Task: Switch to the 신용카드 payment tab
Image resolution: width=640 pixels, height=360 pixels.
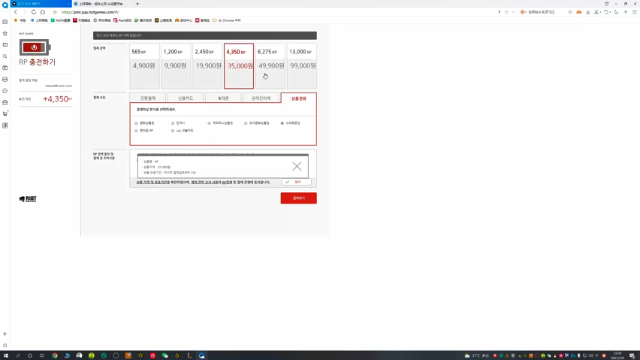Action: (x=186, y=98)
